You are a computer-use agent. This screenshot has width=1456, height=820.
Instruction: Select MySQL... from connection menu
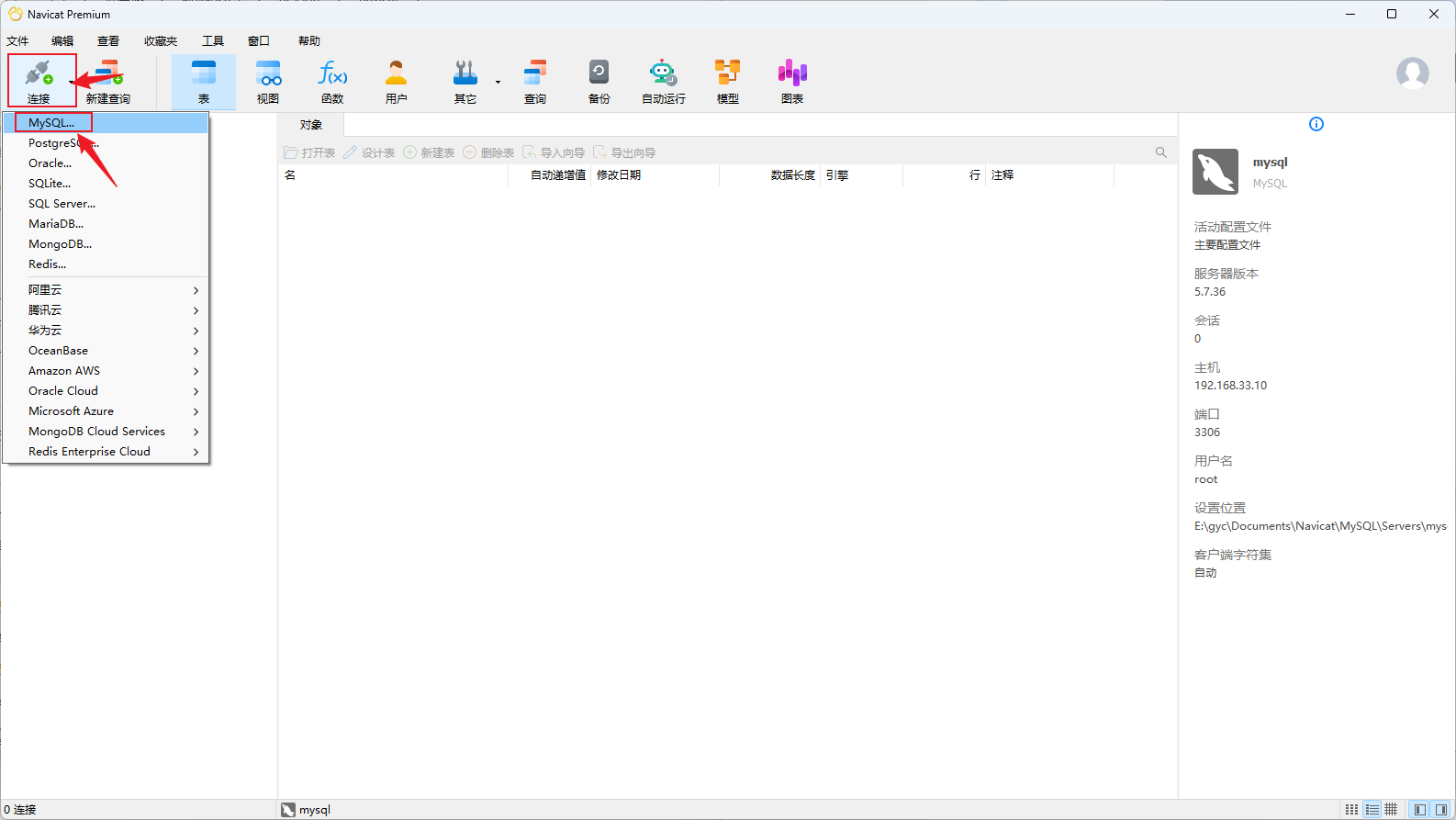point(106,123)
